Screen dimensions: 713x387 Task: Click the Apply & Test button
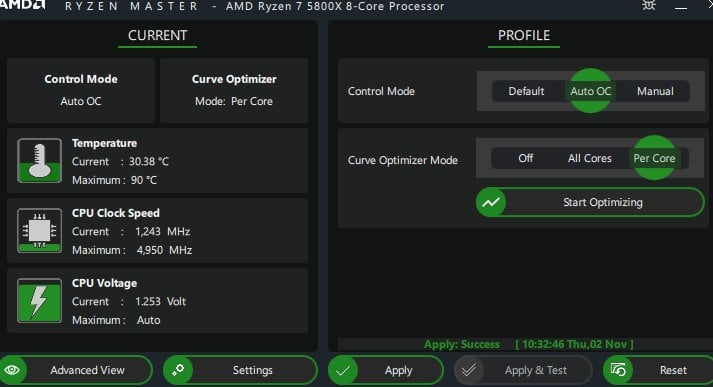(x=523, y=370)
